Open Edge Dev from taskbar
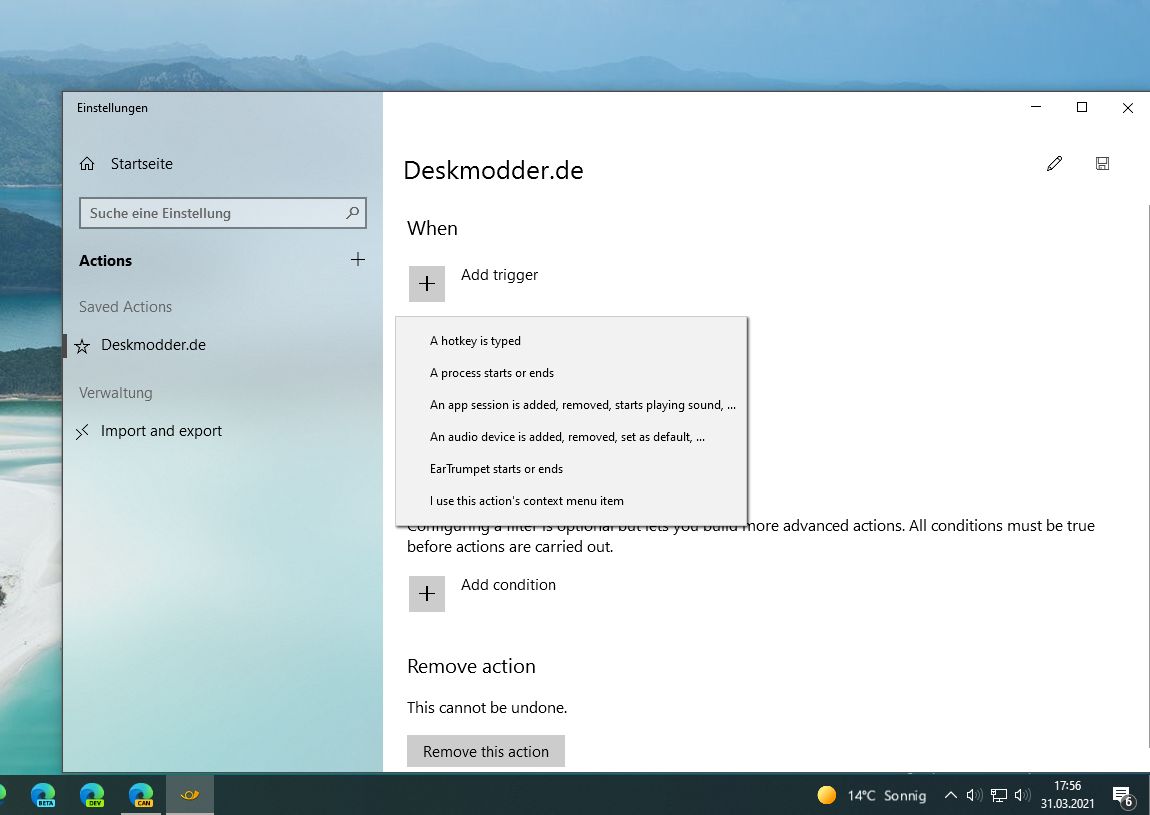The image size is (1150, 815). 92,794
